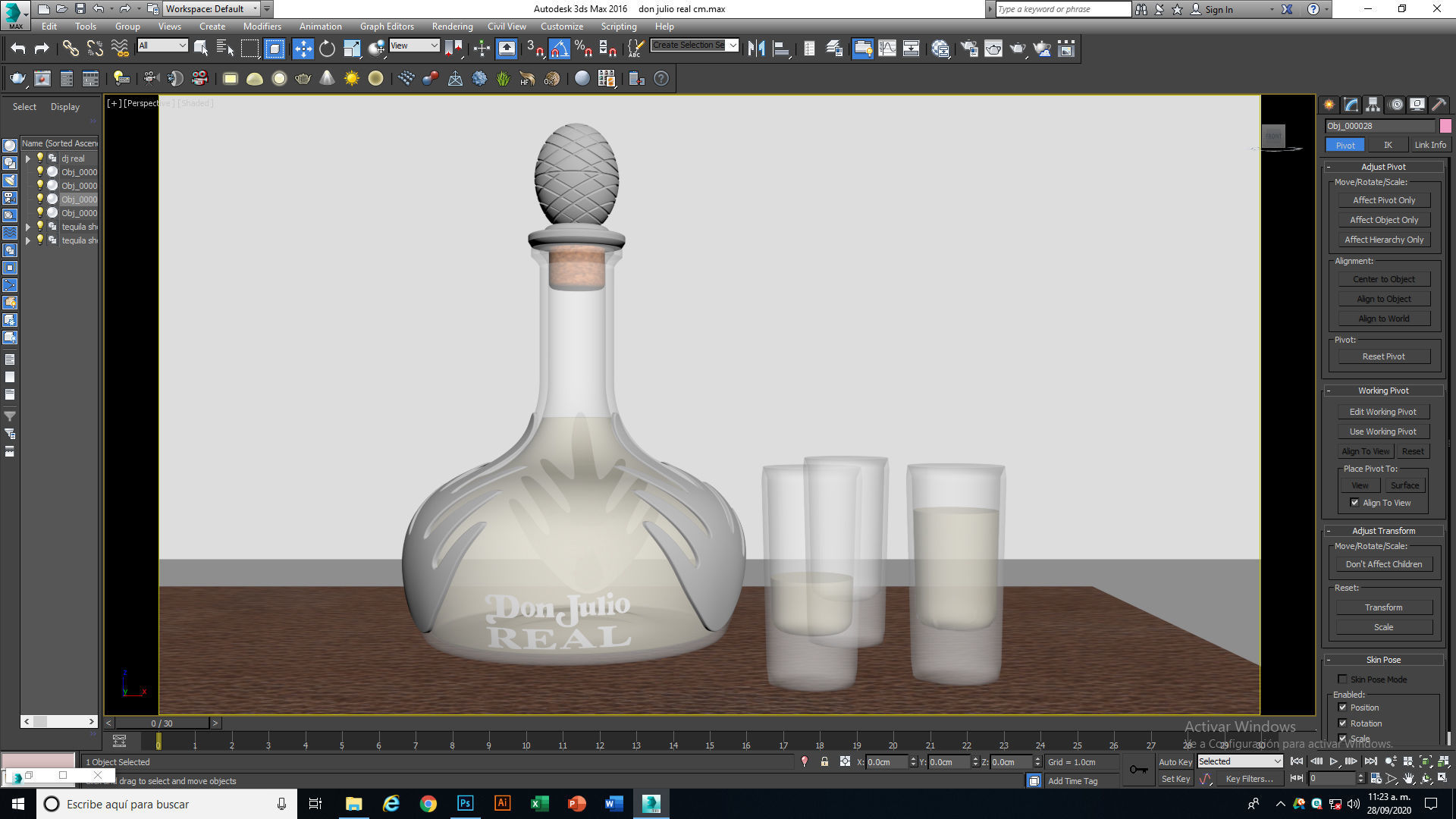Click the Redo arrow in main toolbar

click(x=42, y=49)
